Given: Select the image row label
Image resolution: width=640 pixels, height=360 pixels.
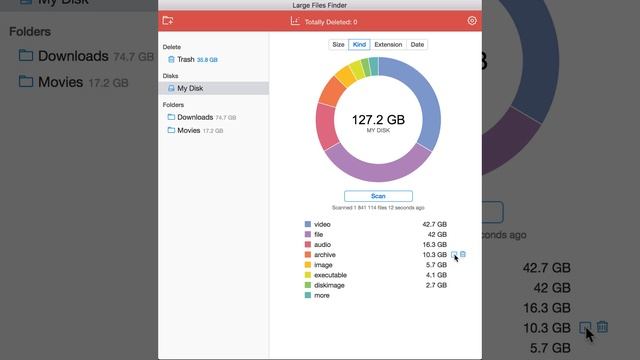Looking at the screenshot, I should pyautogui.click(x=323, y=265).
